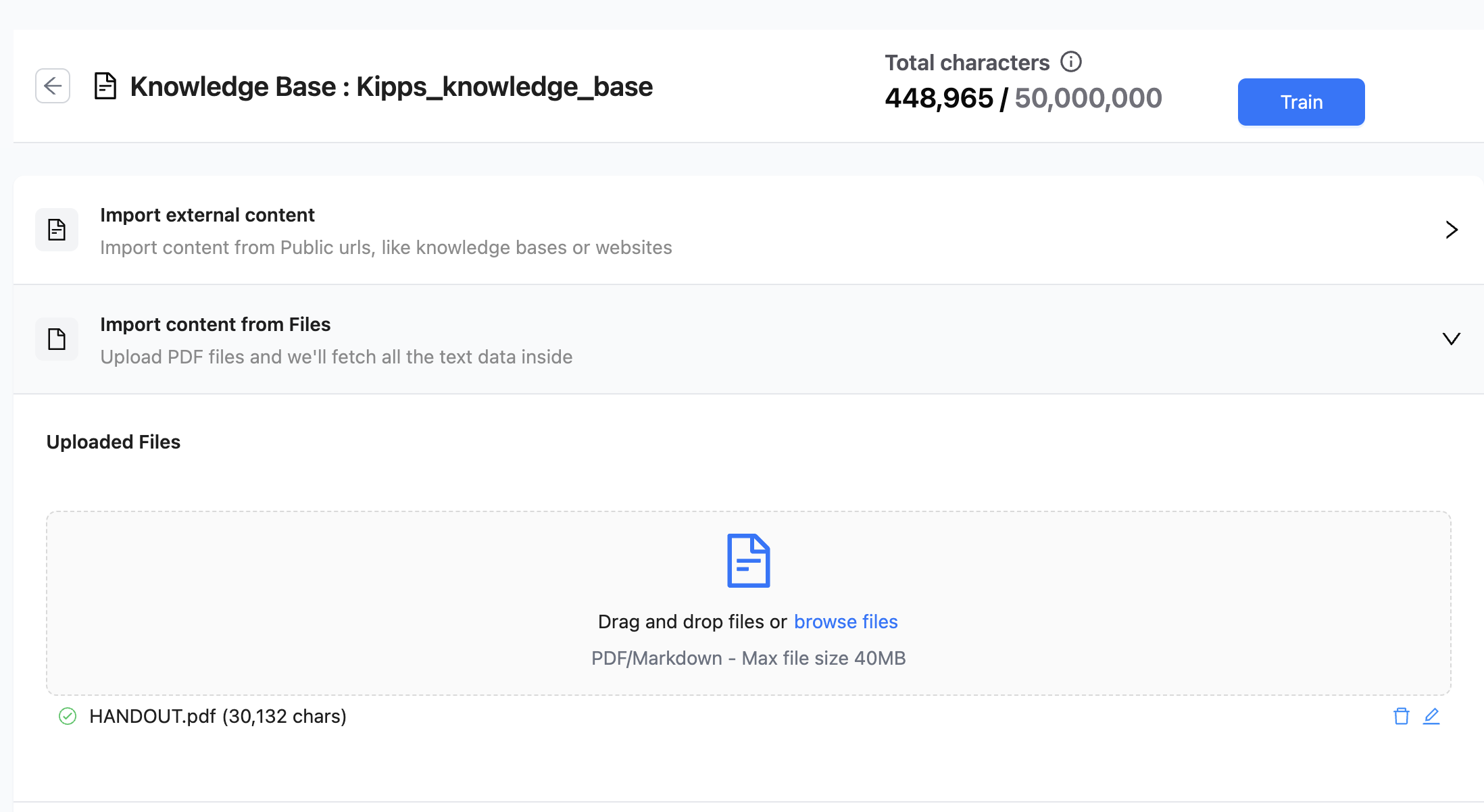The height and width of the screenshot is (812, 1484).
Task: Click the Import content from Files heading
Action: tap(216, 324)
